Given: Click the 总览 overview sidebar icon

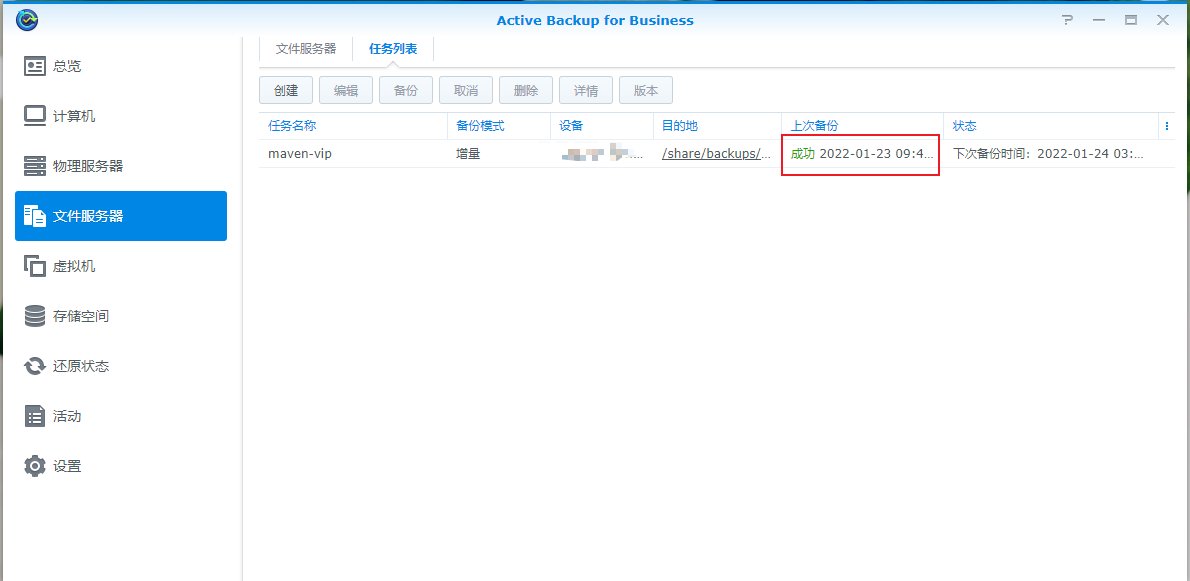Looking at the screenshot, I should pyautogui.click(x=35, y=66).
